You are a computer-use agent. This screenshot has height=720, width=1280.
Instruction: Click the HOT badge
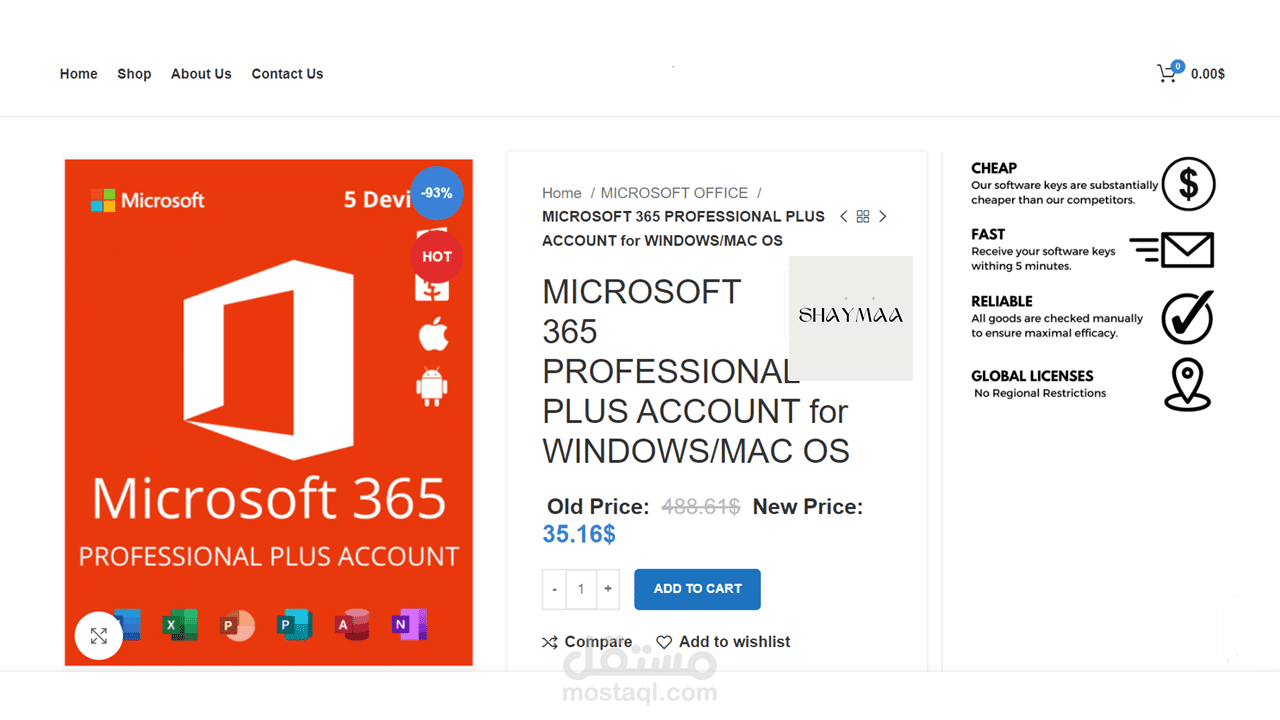[437, 257]
